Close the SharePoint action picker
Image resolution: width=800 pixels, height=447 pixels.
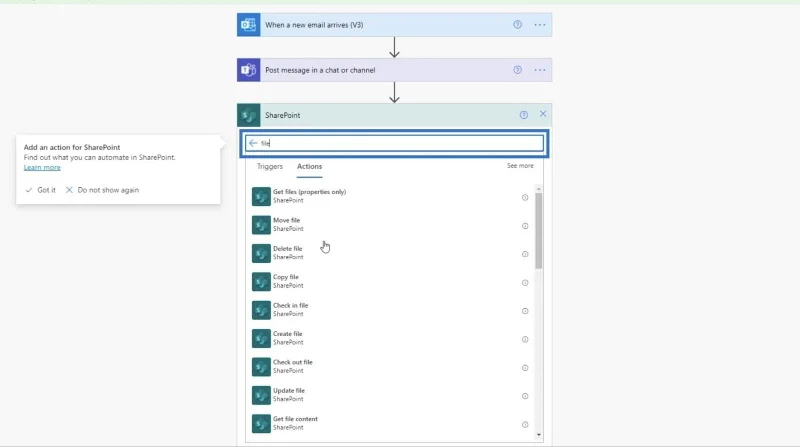point(543,114)
